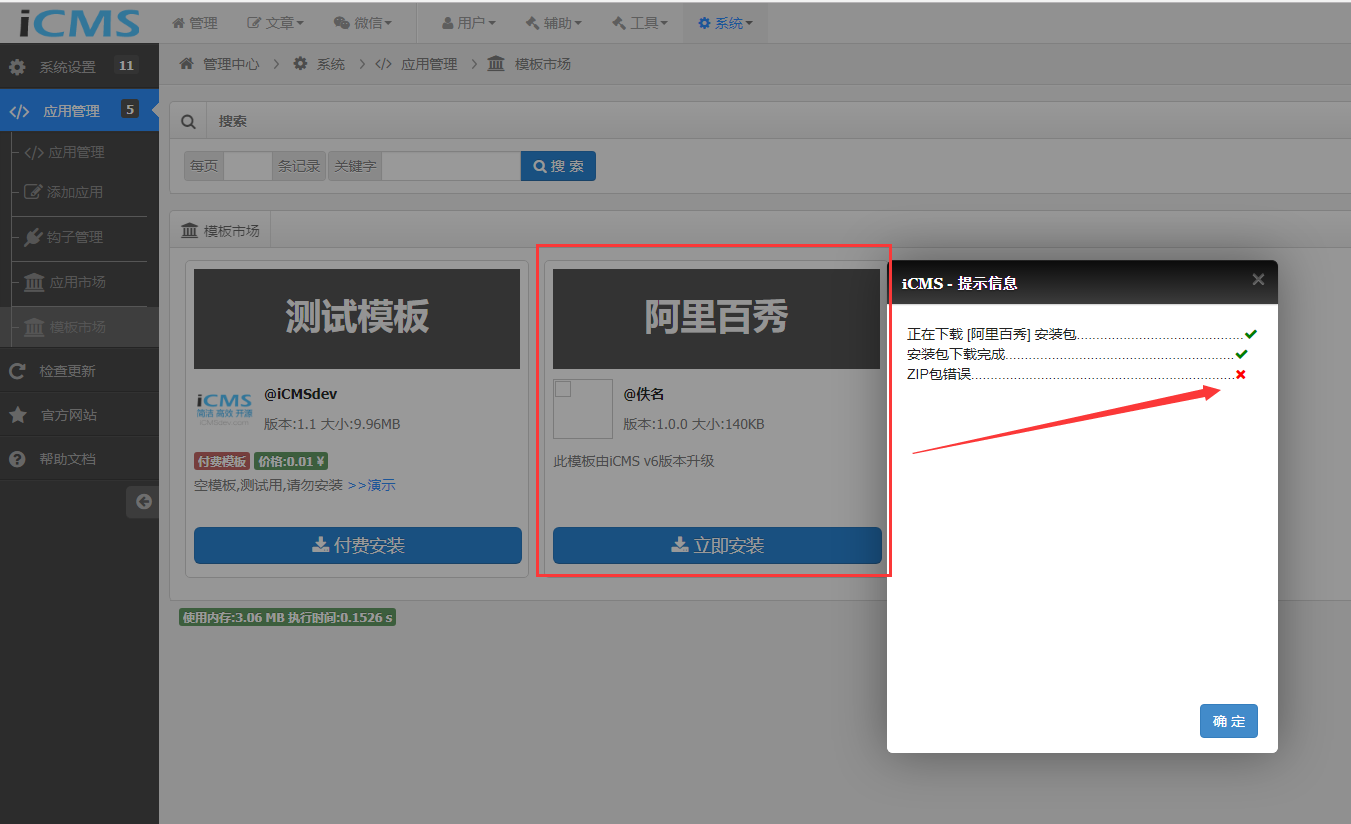Click the badge showing 11
1351x824 pixels.
(x=125, y=66)
